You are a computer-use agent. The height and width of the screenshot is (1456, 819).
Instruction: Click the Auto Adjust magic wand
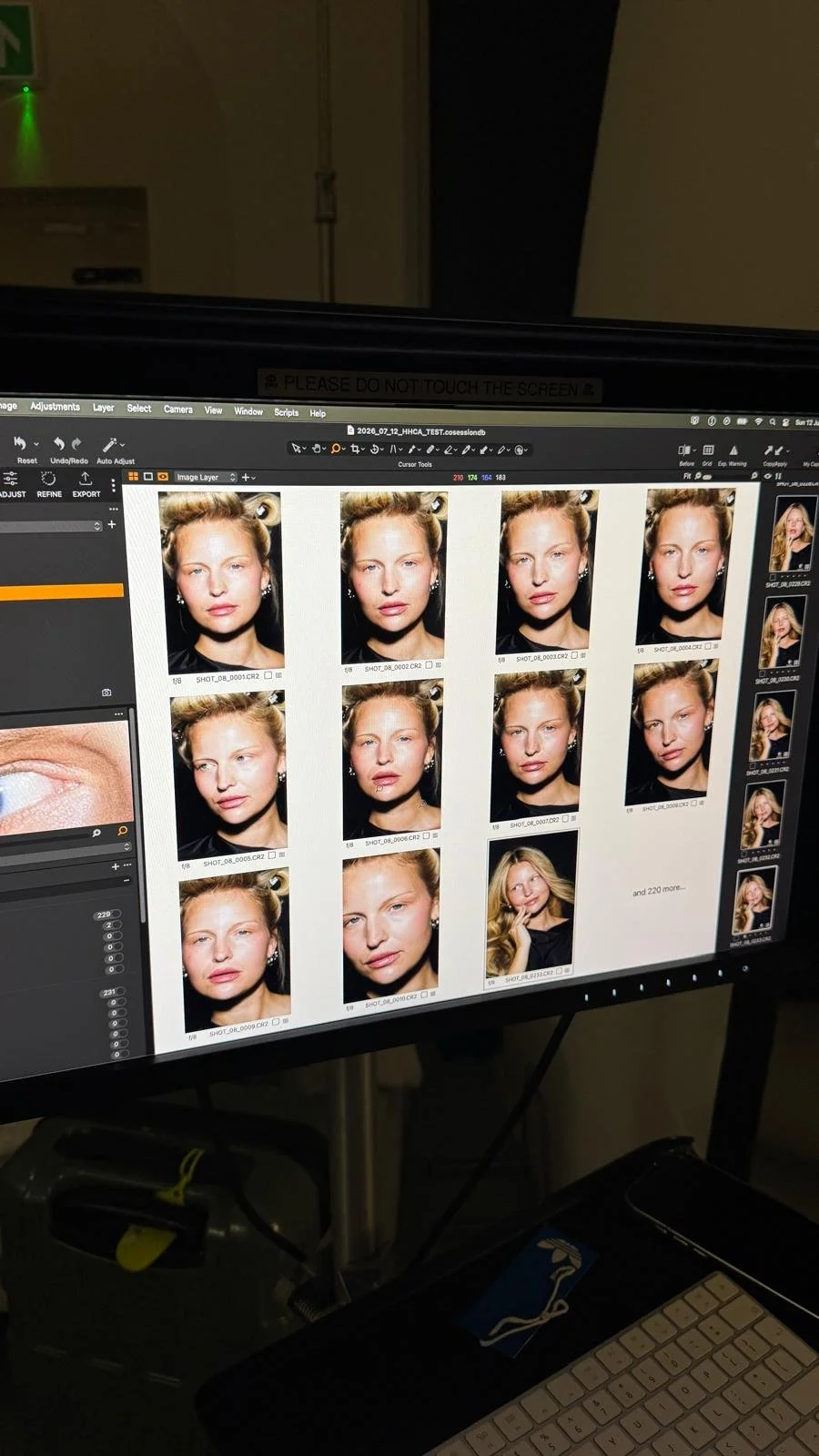109,445
